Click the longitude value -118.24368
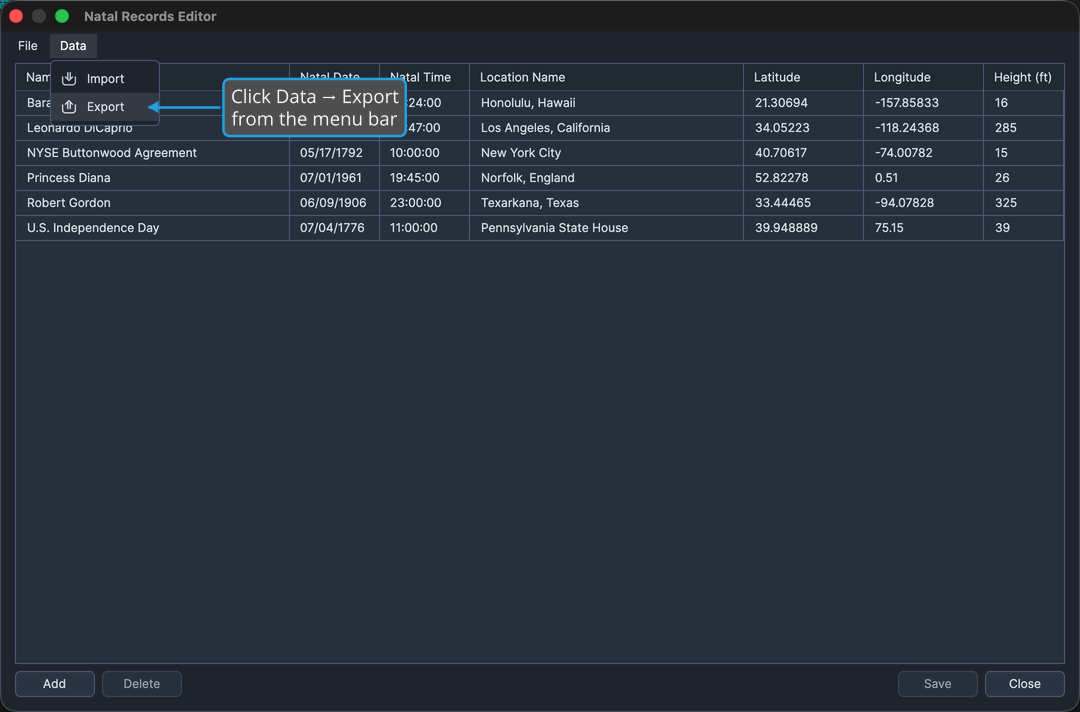1080x712 pixels. tap(906, 128)
